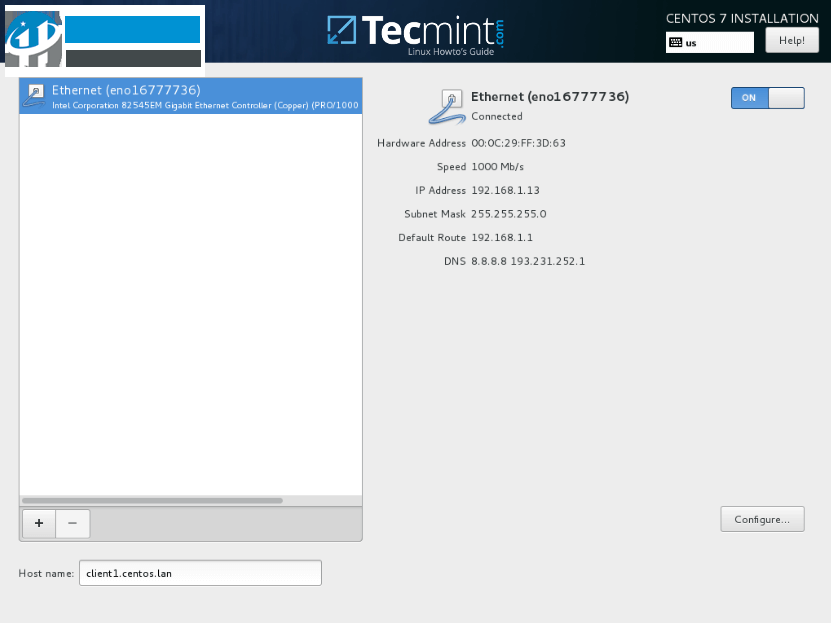This screenshot has height=623, width=831.
Task: Open the Configure dialog
Action: pyautogui.click(x=761, y=518)
